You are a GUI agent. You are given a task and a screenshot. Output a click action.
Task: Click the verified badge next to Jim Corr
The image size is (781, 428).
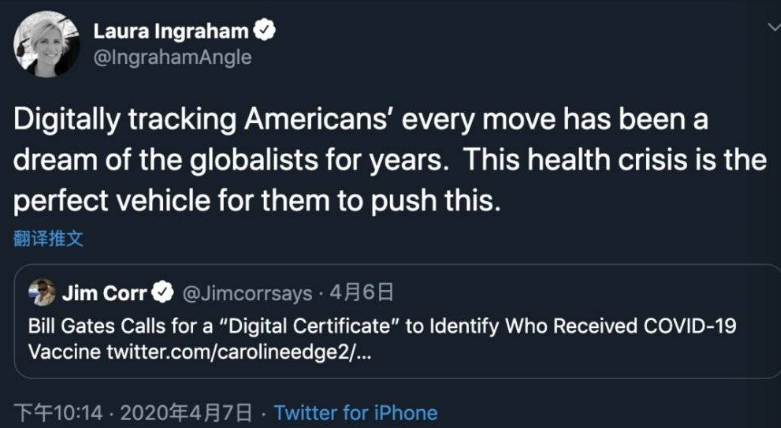[163, 294]
